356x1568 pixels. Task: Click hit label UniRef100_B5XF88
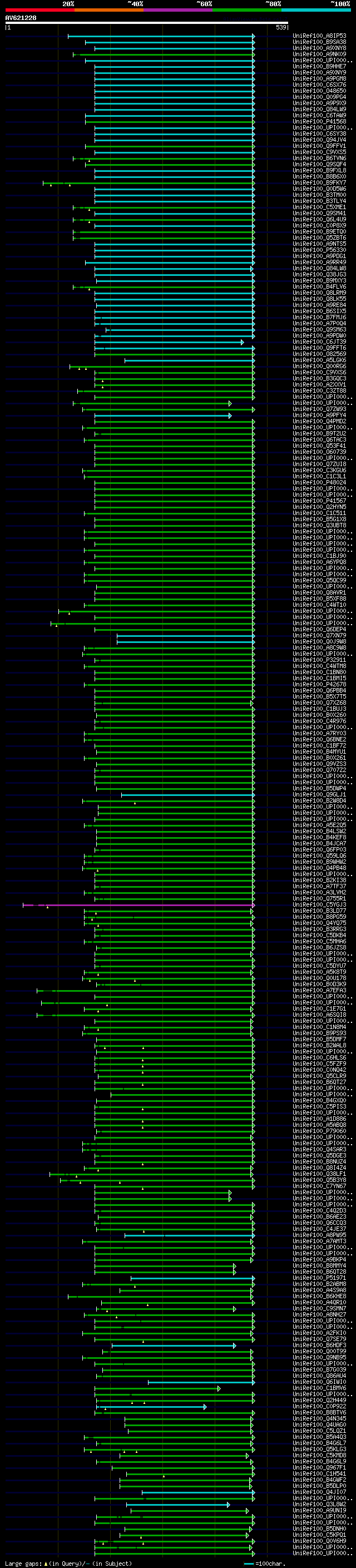(x=319, y=599)
